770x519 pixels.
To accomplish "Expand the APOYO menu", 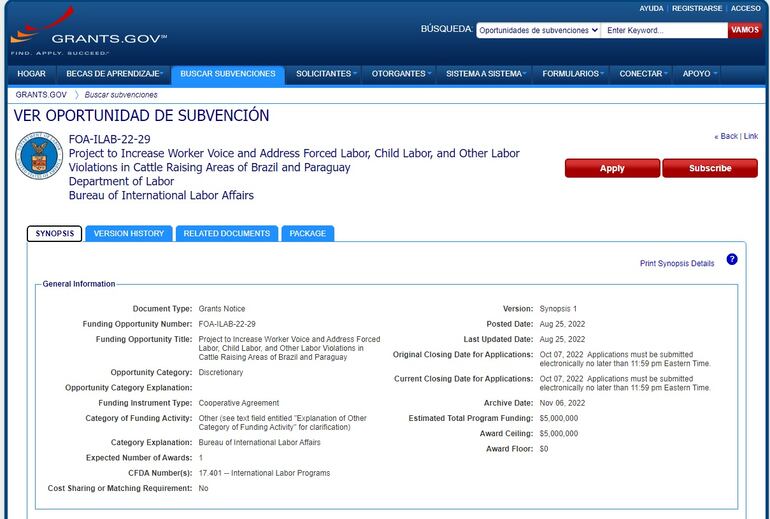I will [699, 74].
